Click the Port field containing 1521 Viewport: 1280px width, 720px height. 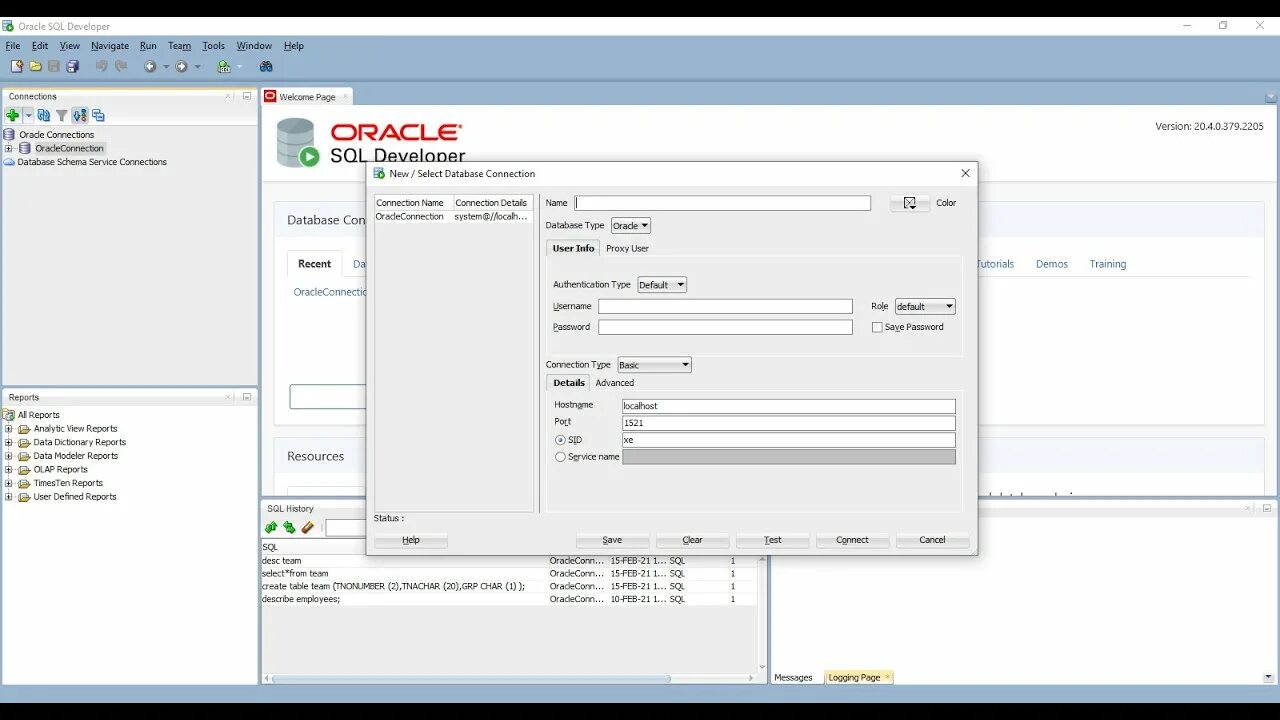coord(789,423)
